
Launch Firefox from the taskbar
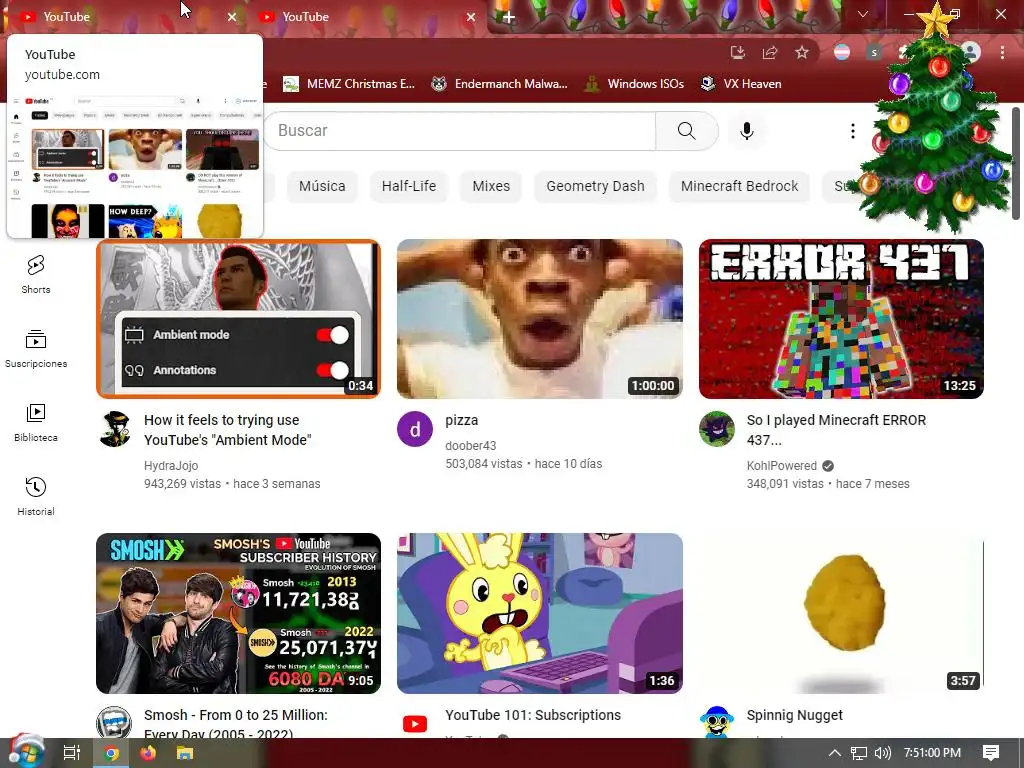click(148, 753)
